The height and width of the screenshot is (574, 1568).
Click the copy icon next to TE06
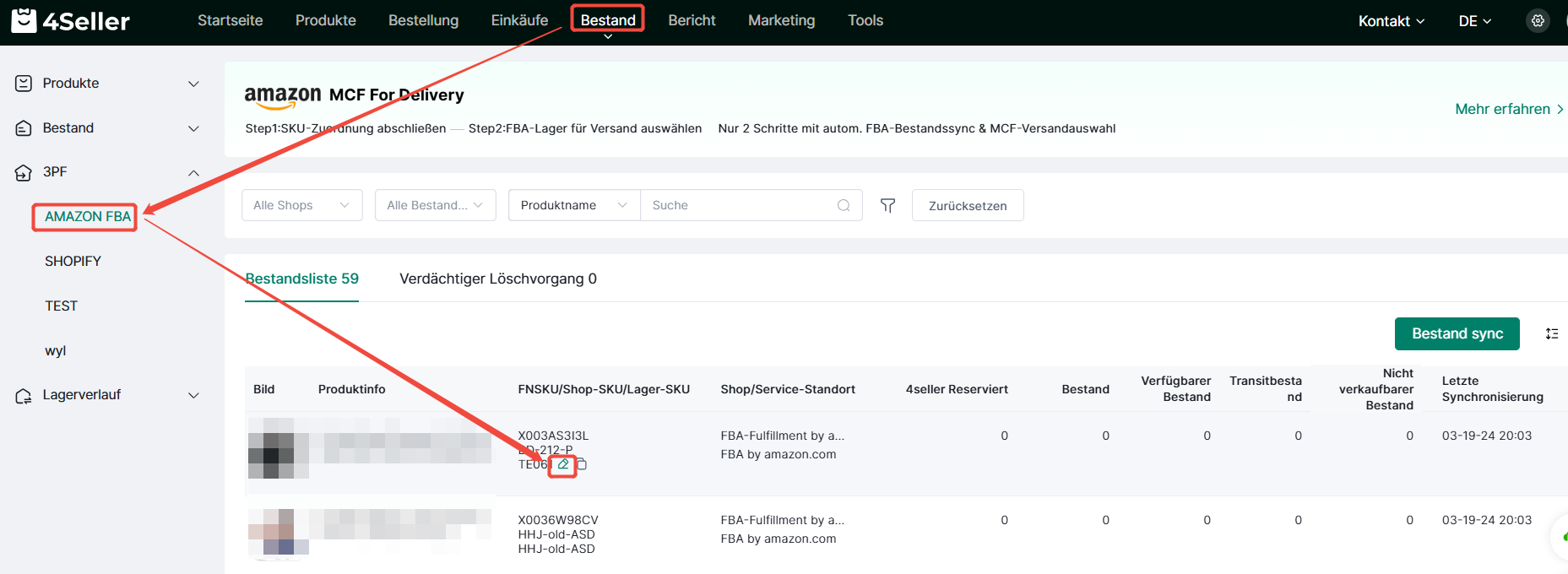582,464
